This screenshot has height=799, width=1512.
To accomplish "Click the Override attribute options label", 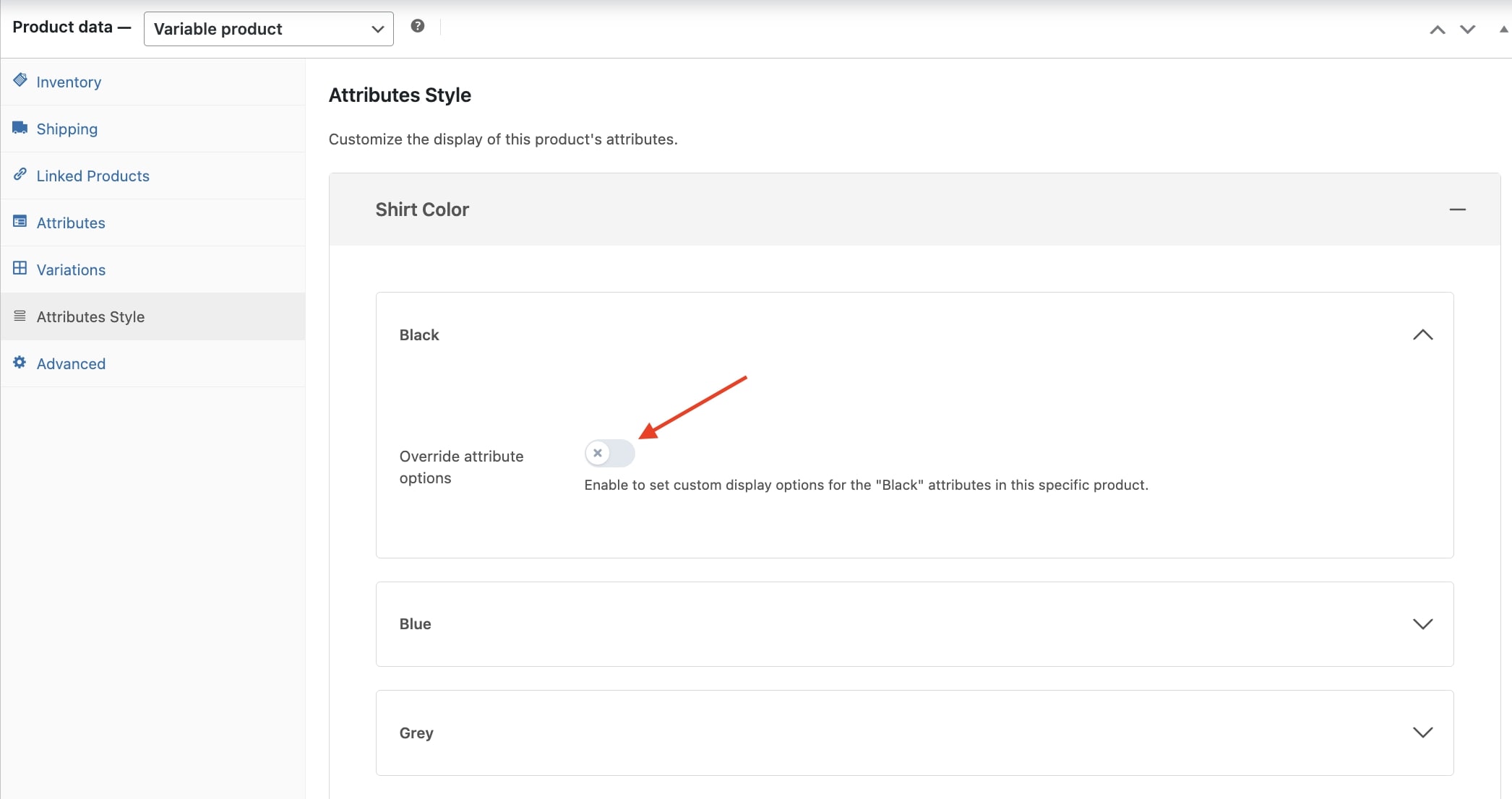I will click(461, 467).
